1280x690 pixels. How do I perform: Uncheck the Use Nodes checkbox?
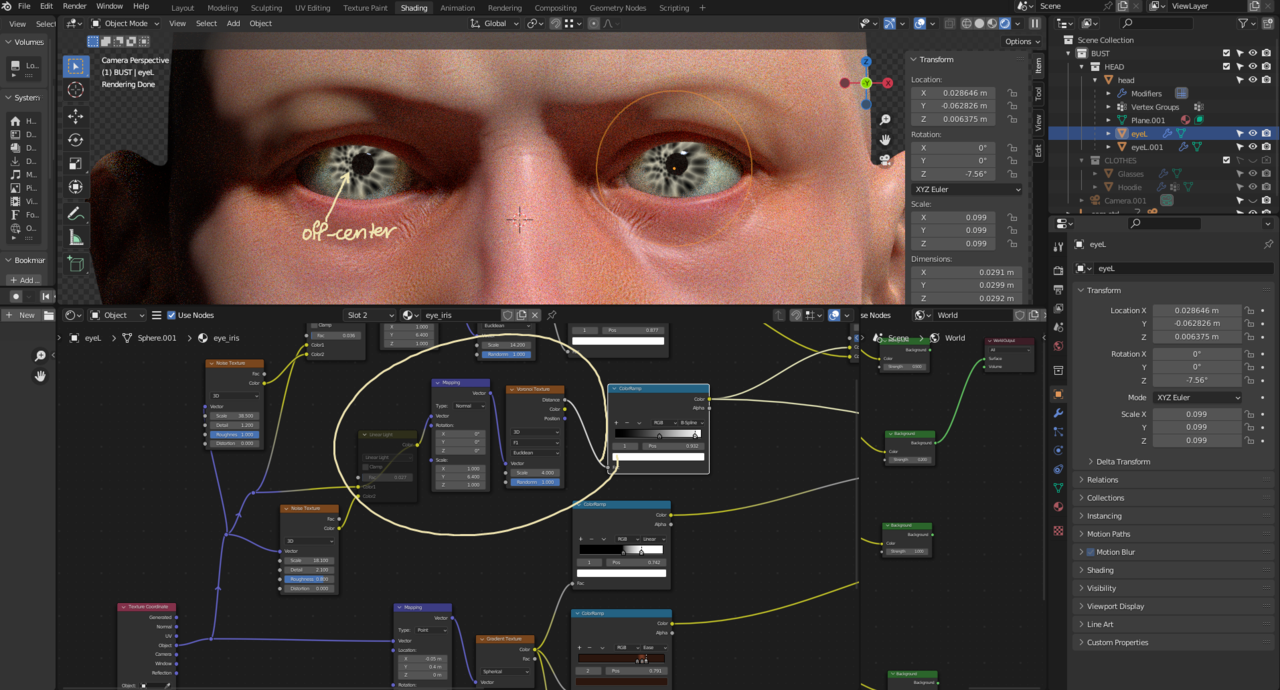[171, 315]
